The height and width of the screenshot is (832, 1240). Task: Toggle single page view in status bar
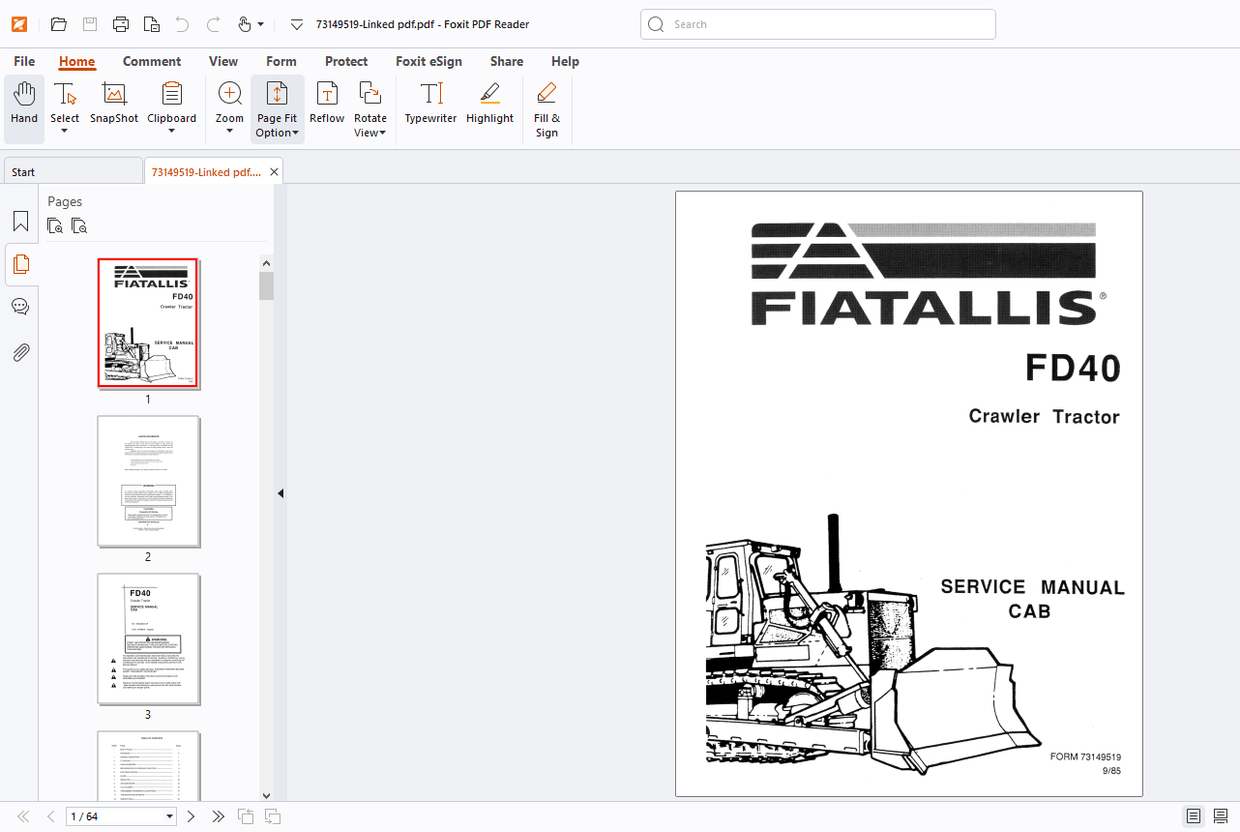pyautogui.click(x=1193, y=816)
